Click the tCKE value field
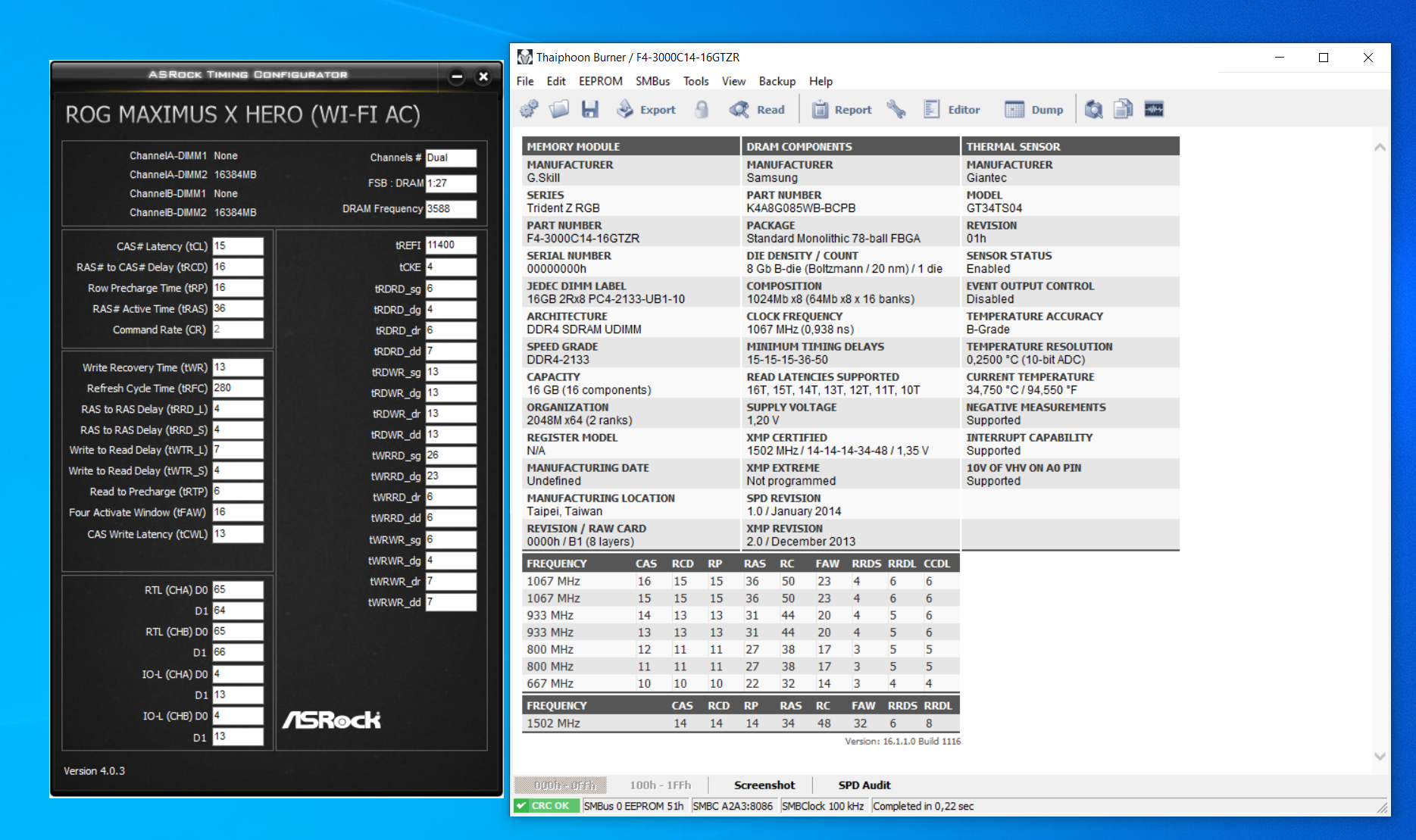Screen dimensions: 1416x840 451,267
